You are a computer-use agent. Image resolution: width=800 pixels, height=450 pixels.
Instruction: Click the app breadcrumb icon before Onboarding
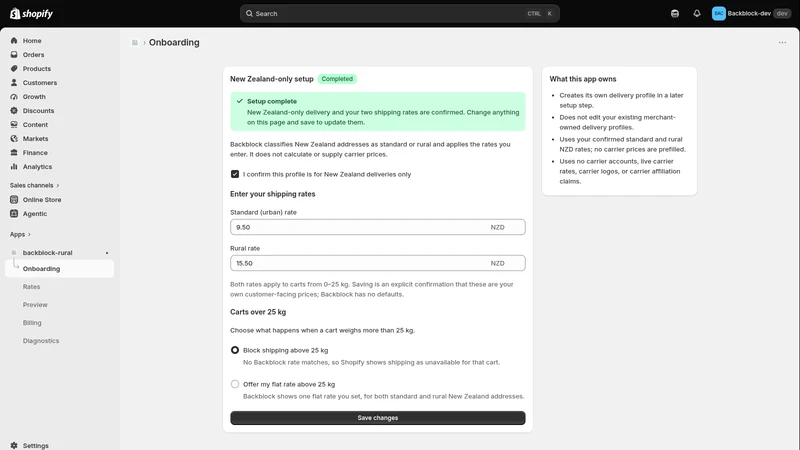[x=135, y=42]
